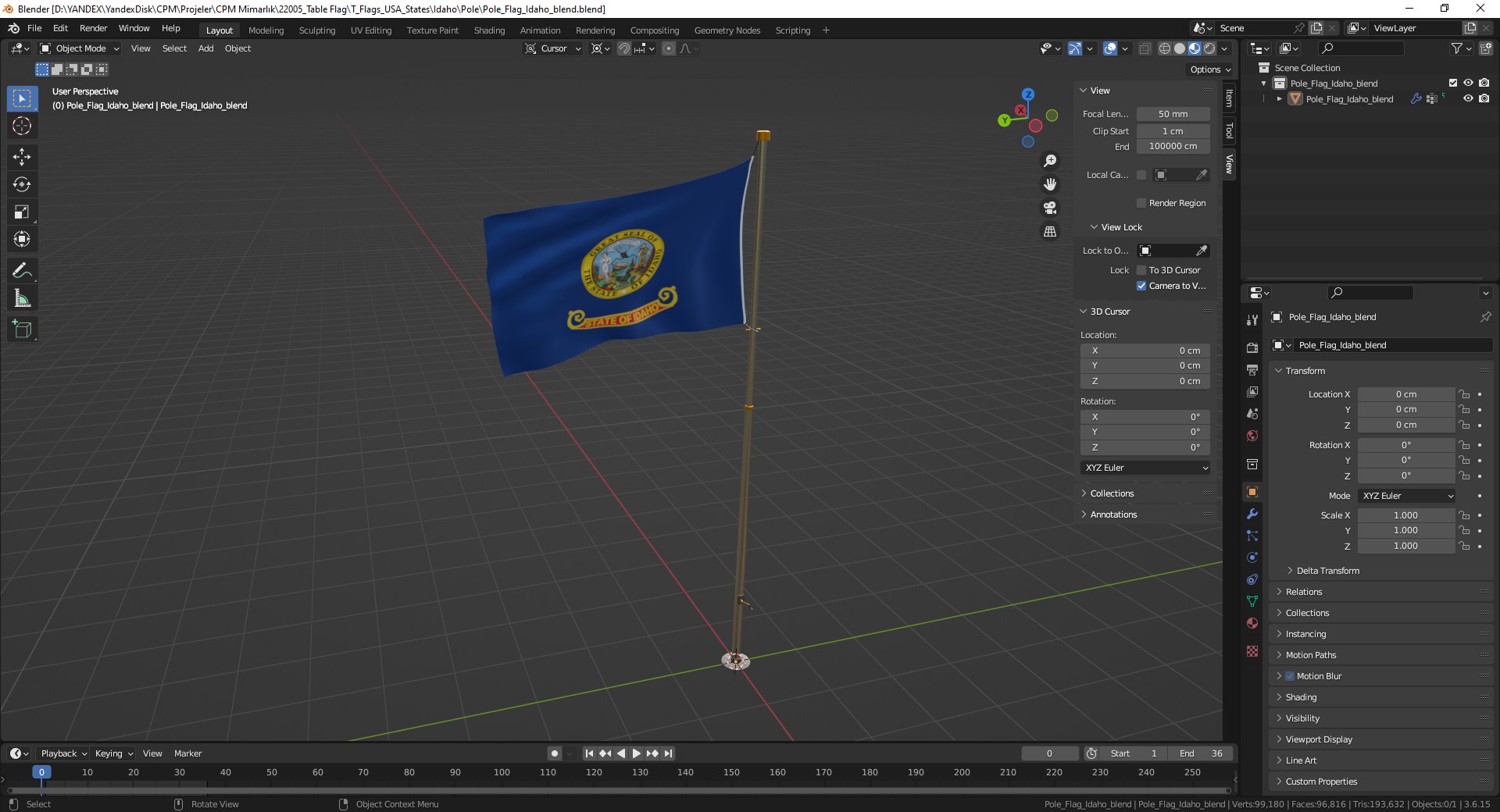The width and height of the screenshot is (1500, 812).
Task: Open the Particles properties tab
Action: click(1252, 536)
